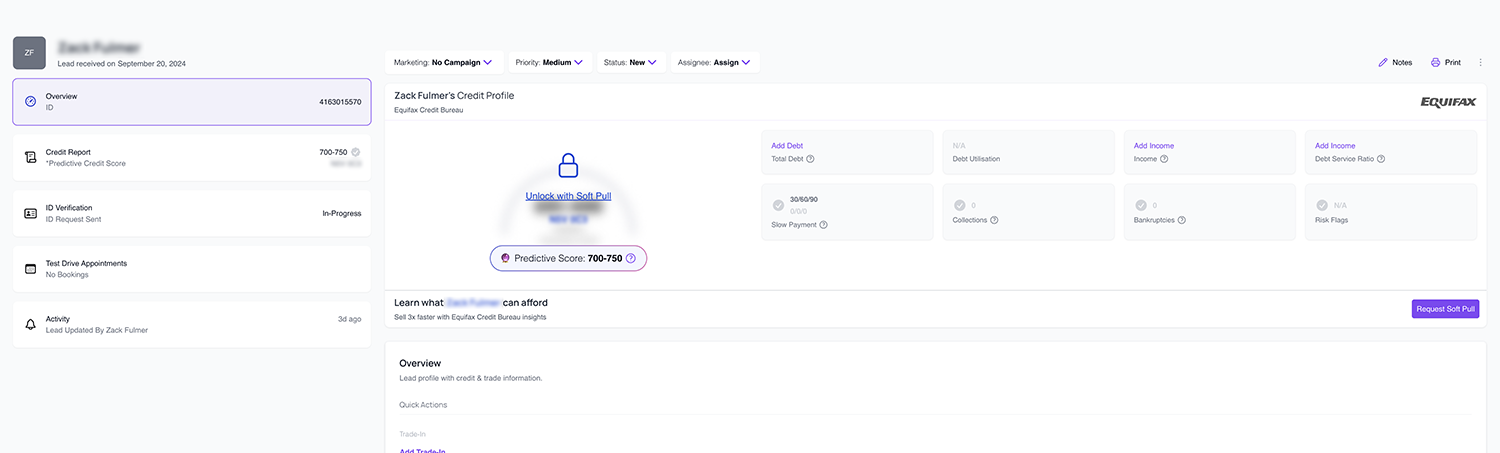Expand the Marketing campaign dropdown
The height and width of the screenshot is (453, 1500).
(x=443, y=62)
